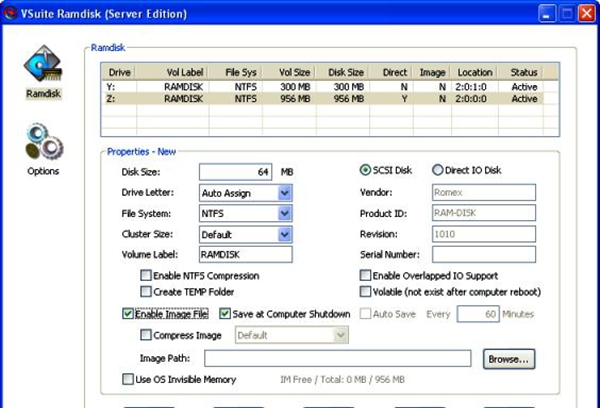Click location cell 2:0:1:0
Screen dimensions: 600x408
point(471,87)
